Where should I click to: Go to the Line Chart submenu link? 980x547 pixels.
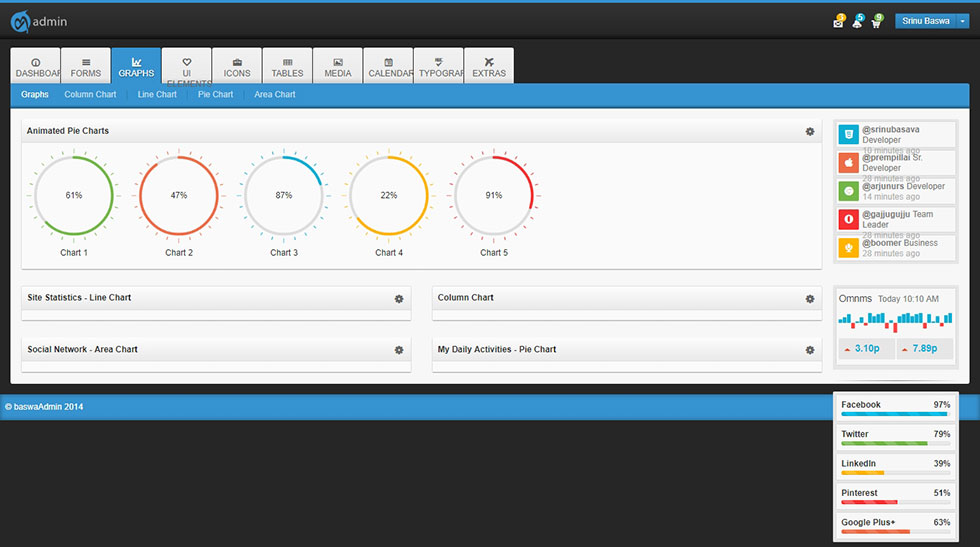pos(157,94)
